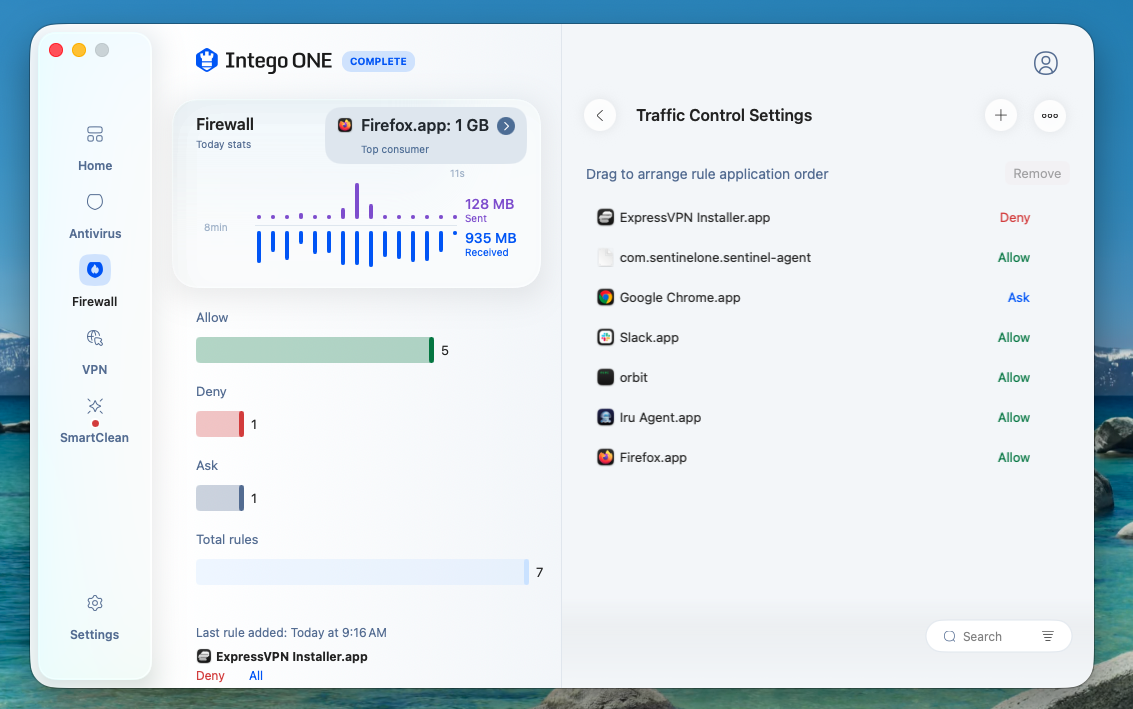1133x709 pixels.
Task: Open the Antivirus shield section
Action: coord(95,215)
